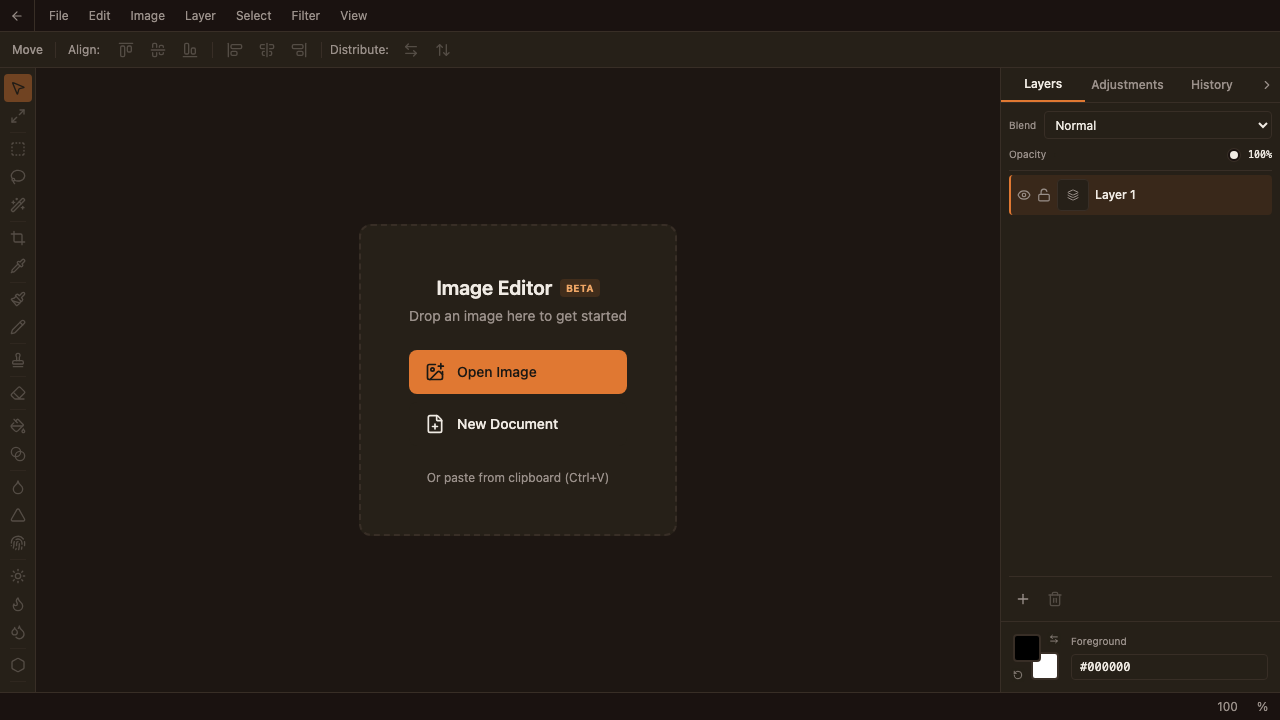
Task: Select the Layer 1 thumbnail
Action: pos(1073,195)
